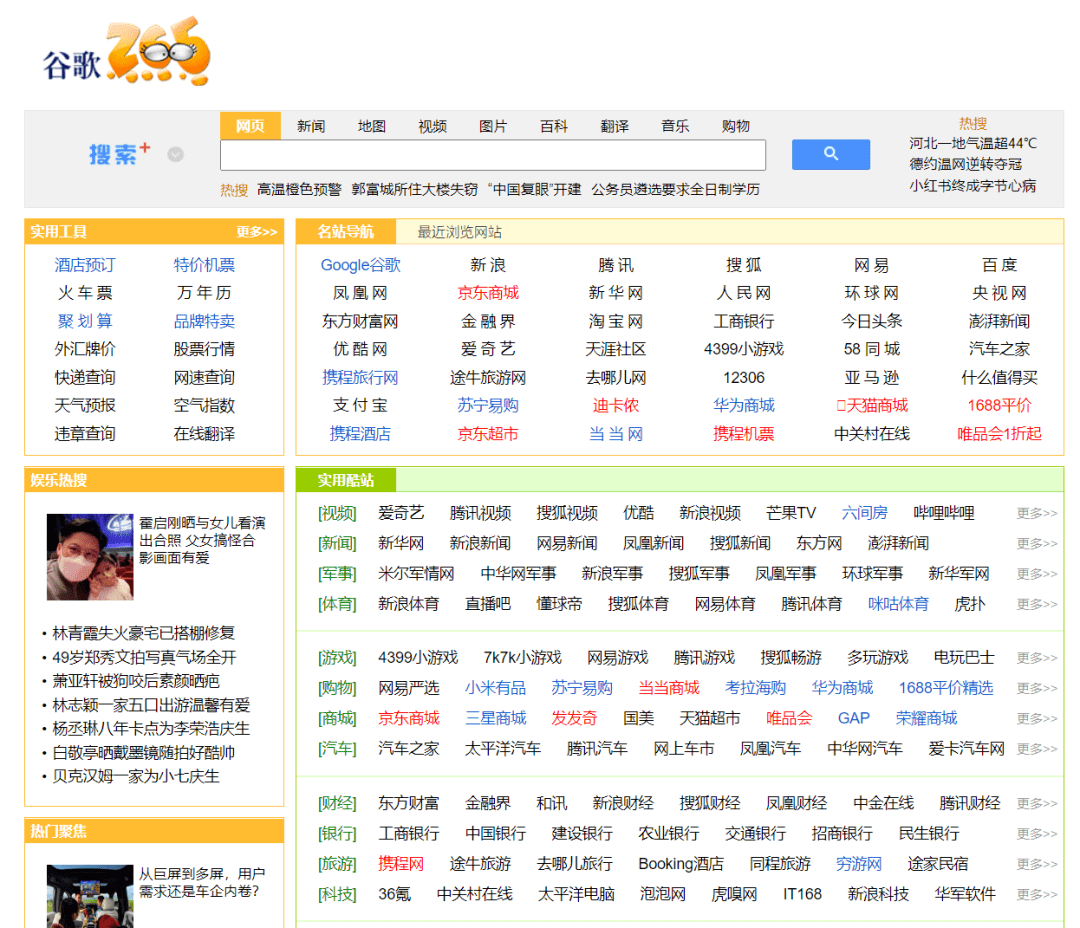Viewport: 1080px width, 928px height.
Task: Open the 霍启刚 entertainment photo thumbnail
Action: tap(89, 557)
